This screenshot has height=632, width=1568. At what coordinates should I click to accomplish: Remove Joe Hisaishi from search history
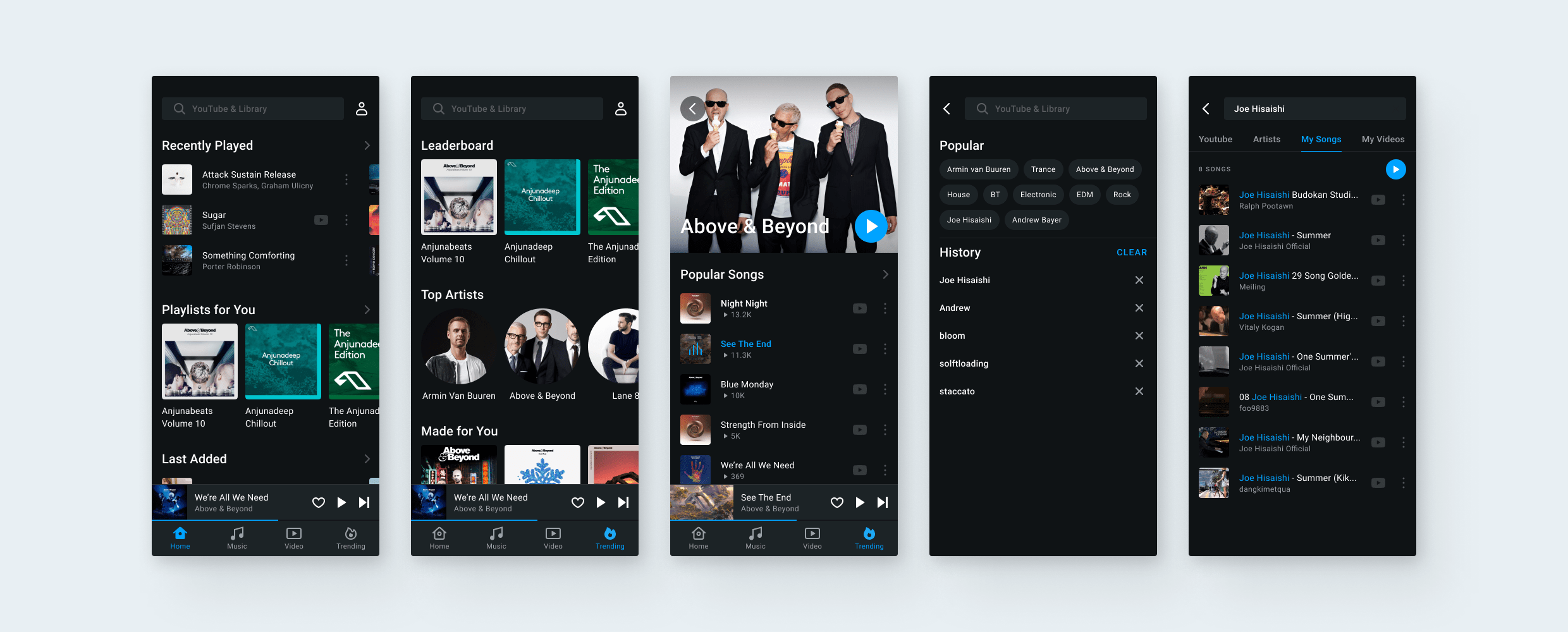(1139, 280)
